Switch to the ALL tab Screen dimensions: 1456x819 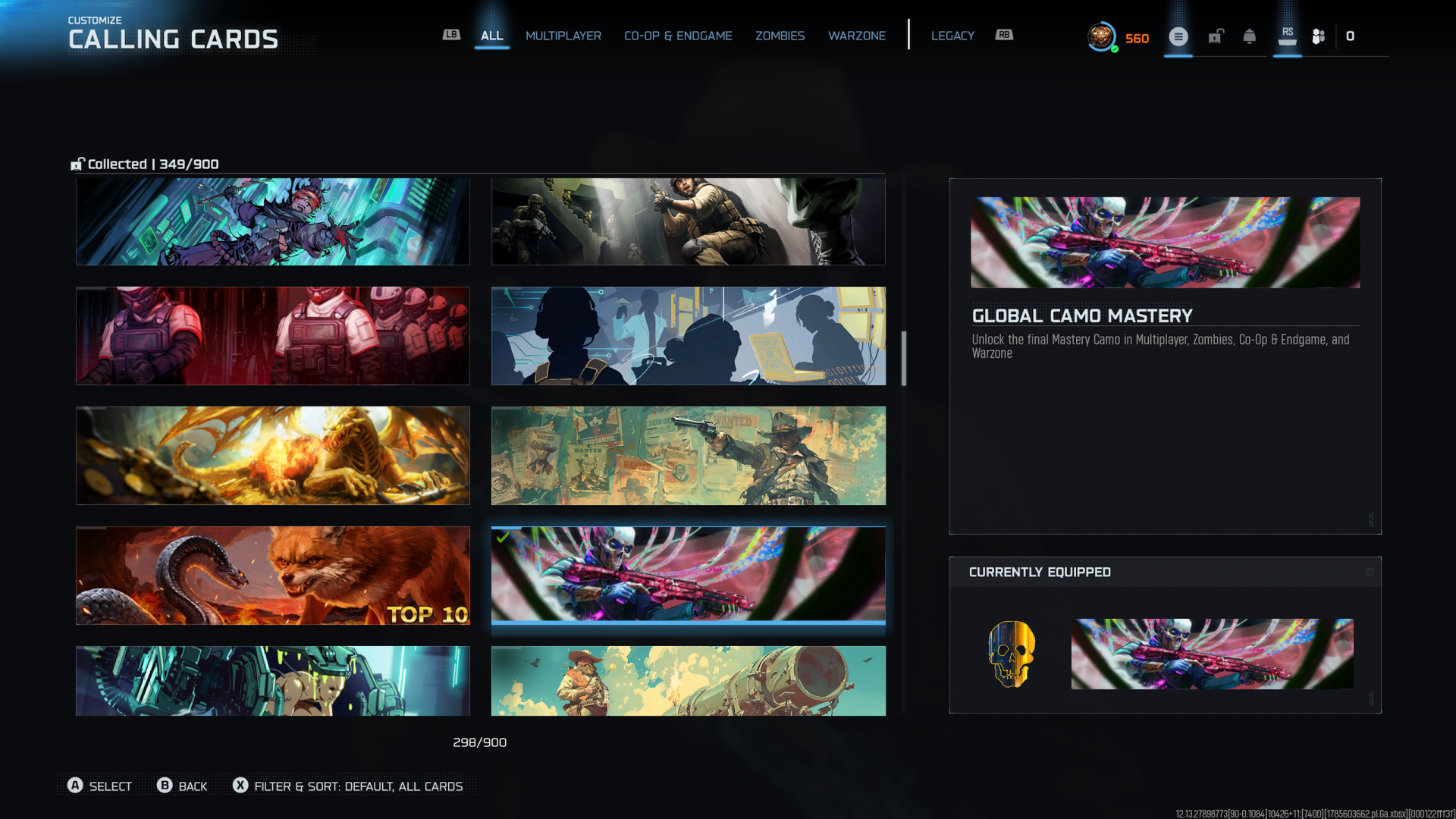(x=491, y=36)
